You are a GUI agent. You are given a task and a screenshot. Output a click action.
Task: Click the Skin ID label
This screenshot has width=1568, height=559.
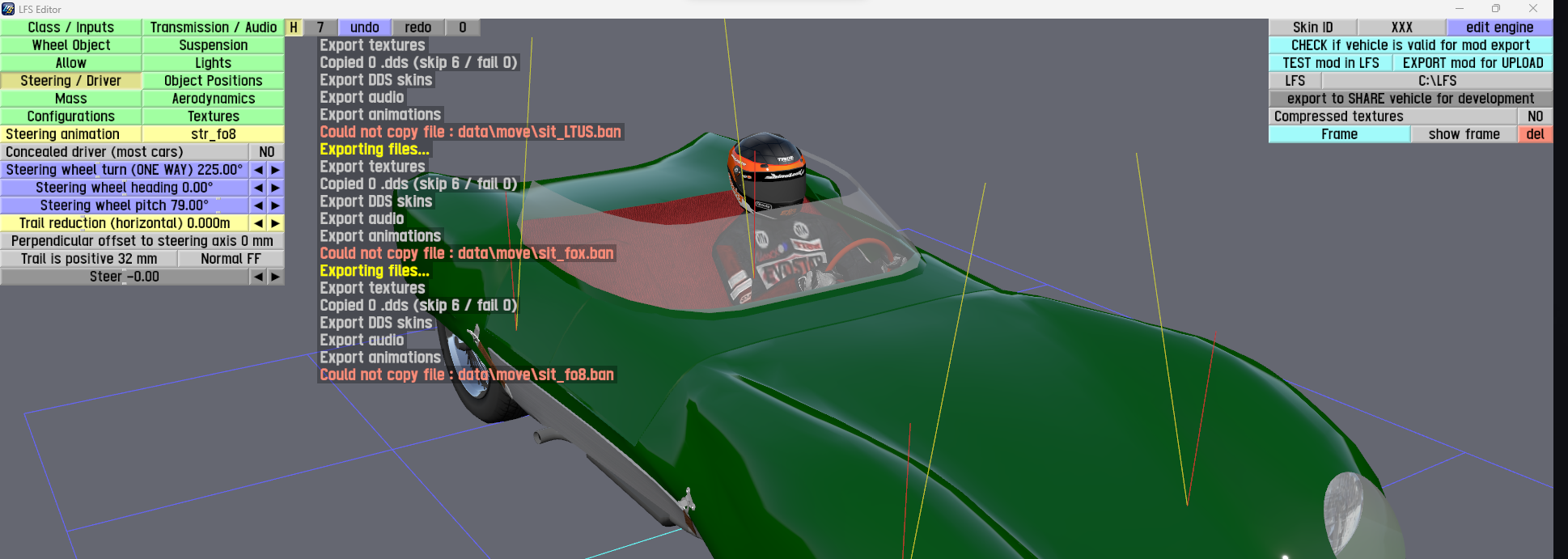coord(1312,28)
